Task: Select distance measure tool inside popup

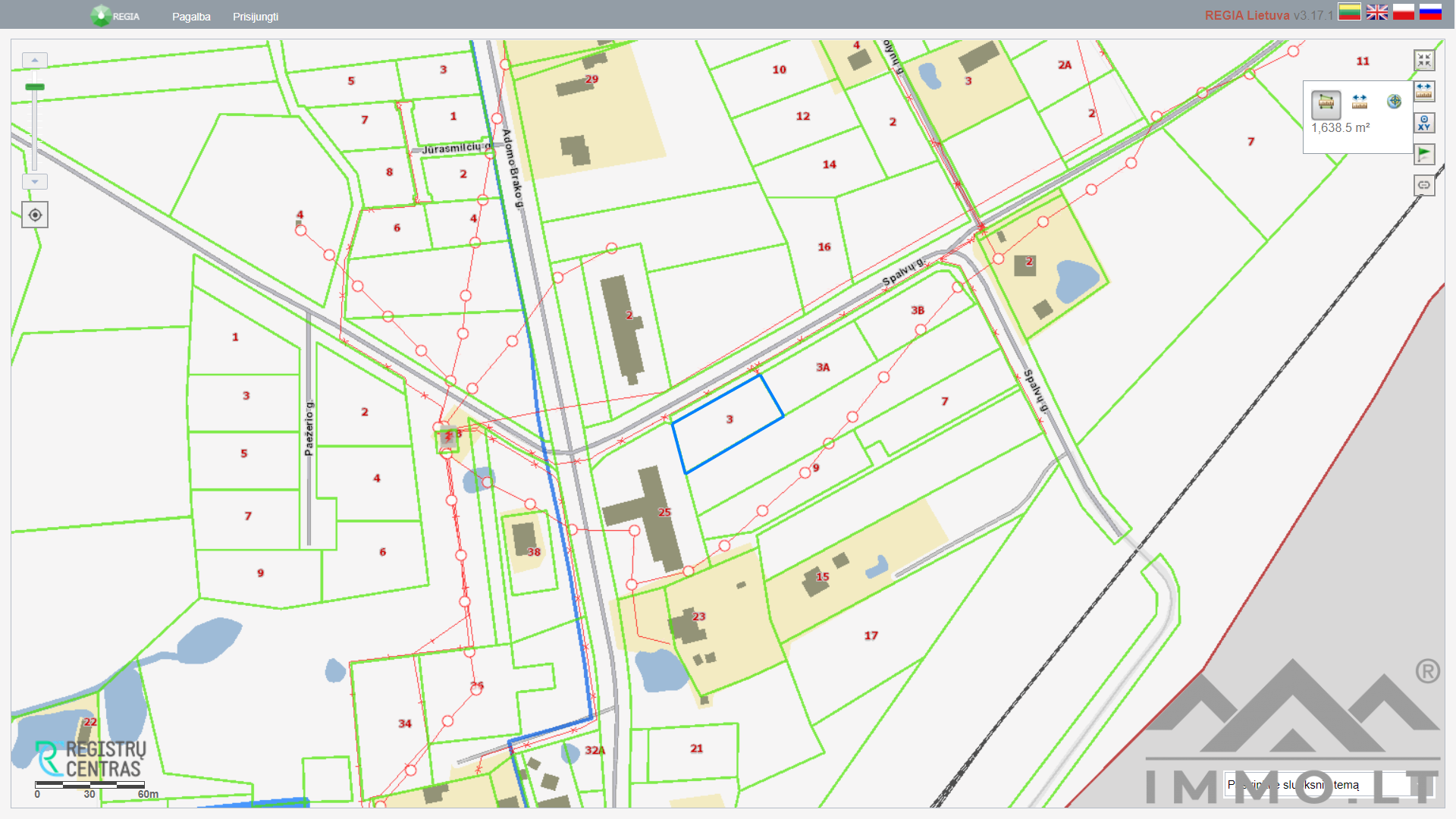Action: (x=1360, y=102)
